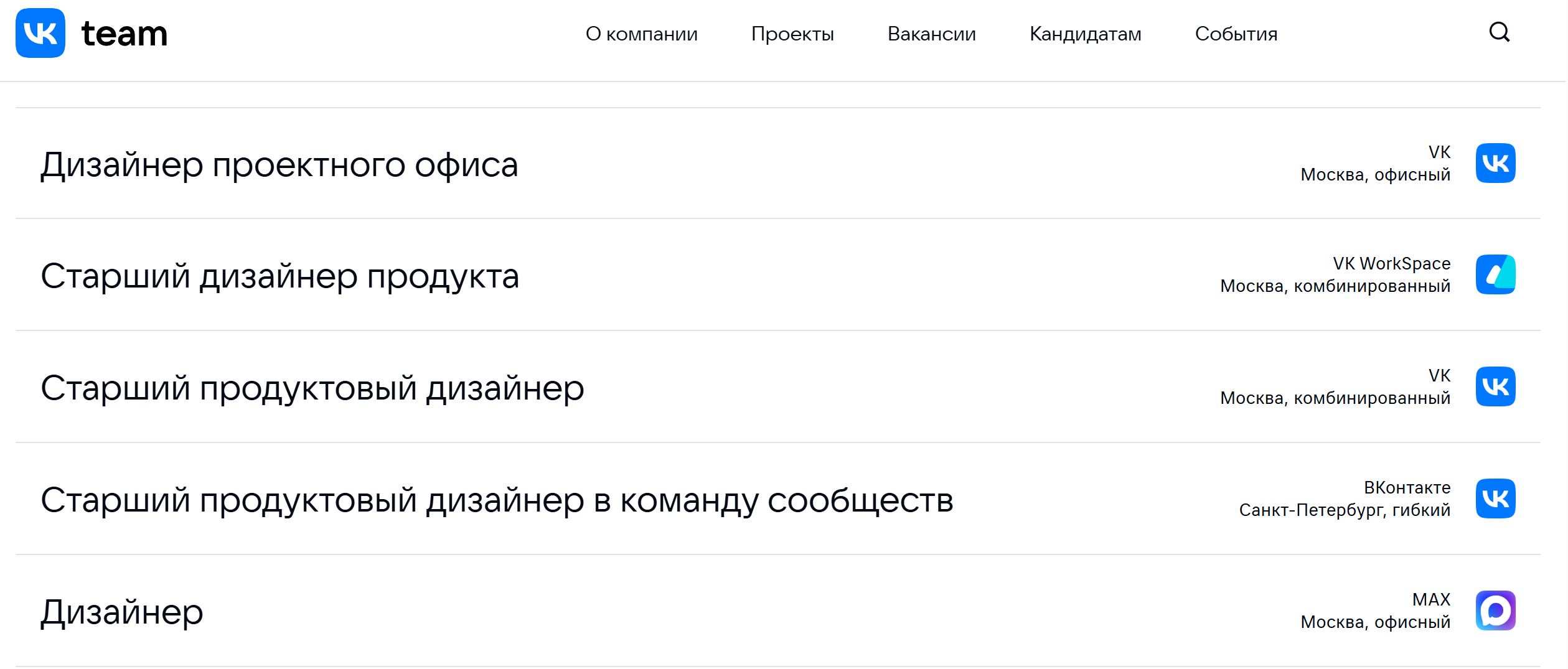Click the 'team' wordmark in header

[x=124, y=34]
